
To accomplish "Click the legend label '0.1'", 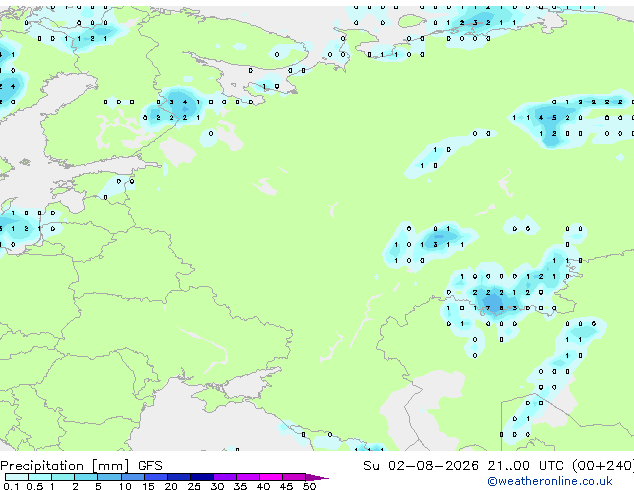I will pos(11,486).
